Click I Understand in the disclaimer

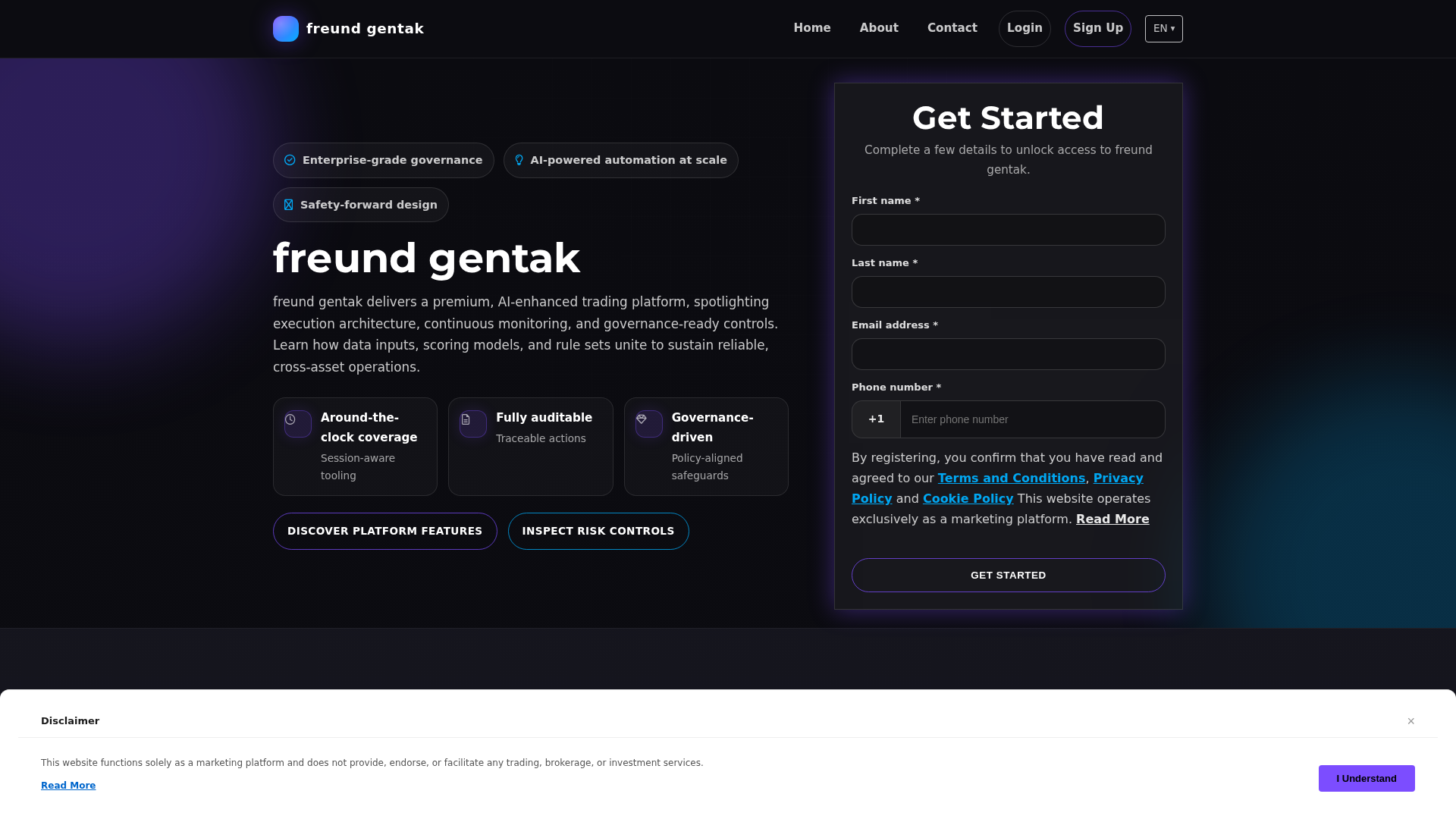click(x=1367, y=779)
